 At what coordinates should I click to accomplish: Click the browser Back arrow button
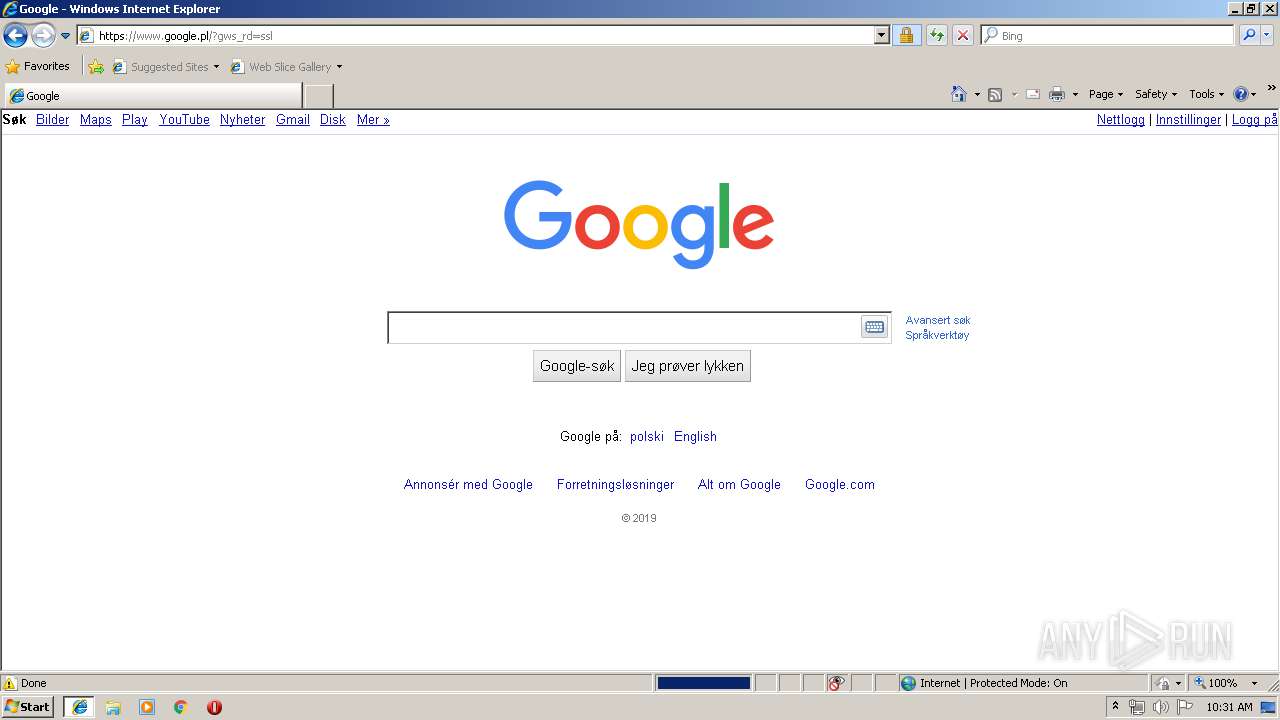point(15,36)
